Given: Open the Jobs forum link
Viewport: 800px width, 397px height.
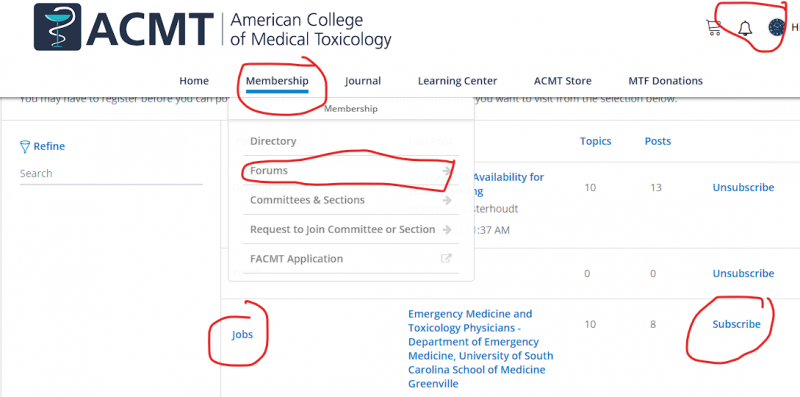Looking at the screenshot, I should tap(242, 335).
